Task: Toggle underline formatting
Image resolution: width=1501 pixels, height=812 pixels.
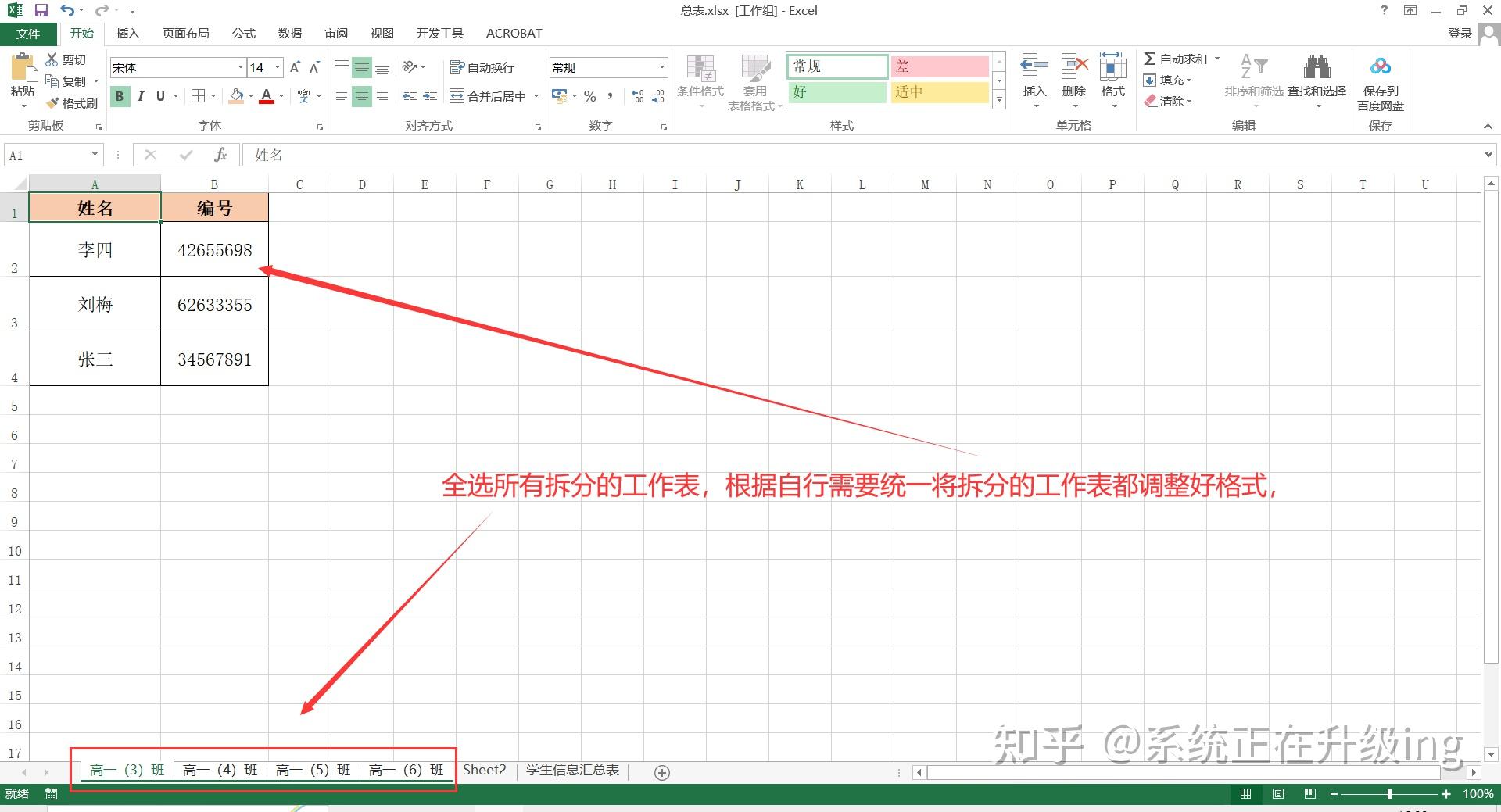Action: [159, 96]
